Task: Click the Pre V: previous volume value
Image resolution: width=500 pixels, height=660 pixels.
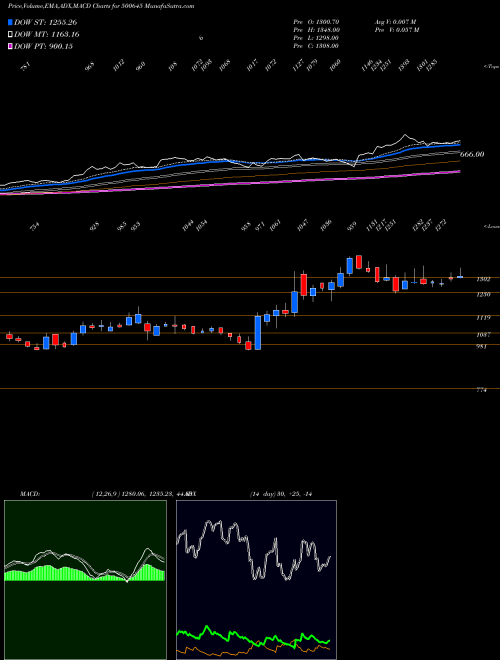Action: point(397,30)
